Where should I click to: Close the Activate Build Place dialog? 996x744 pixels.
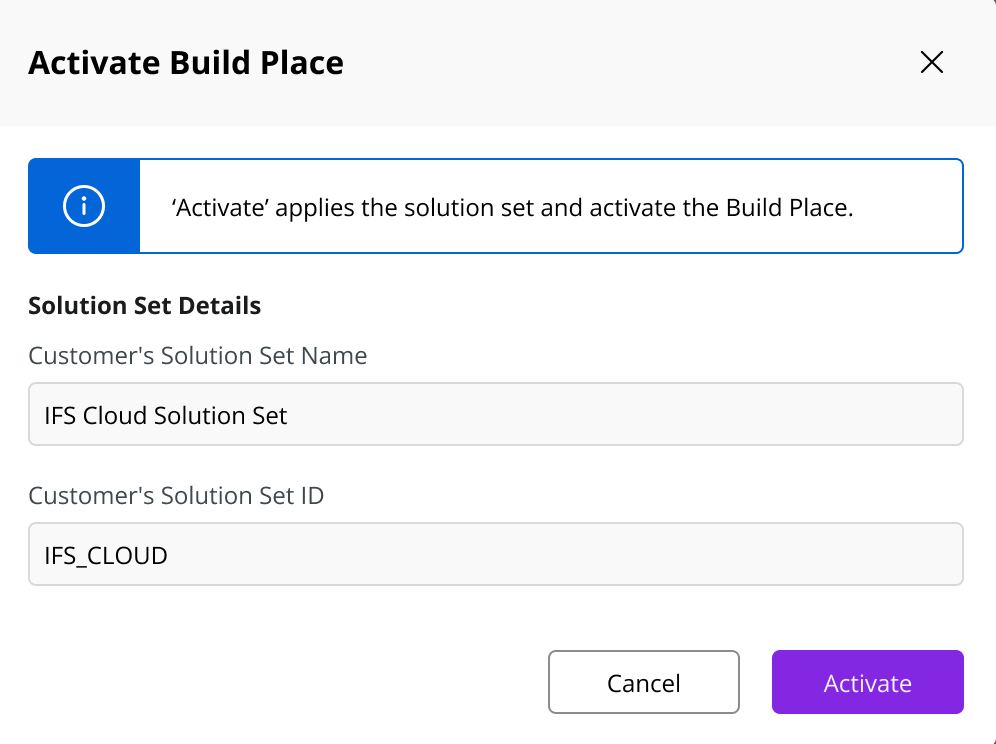tap(931, 62)
